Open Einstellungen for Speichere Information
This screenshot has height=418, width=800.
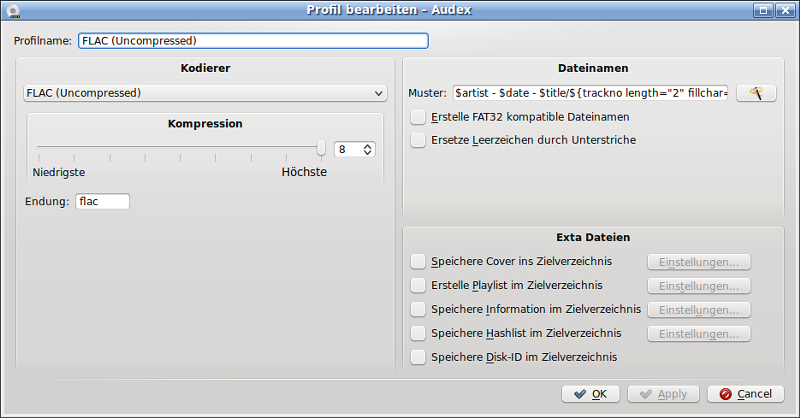pos(698,310)
